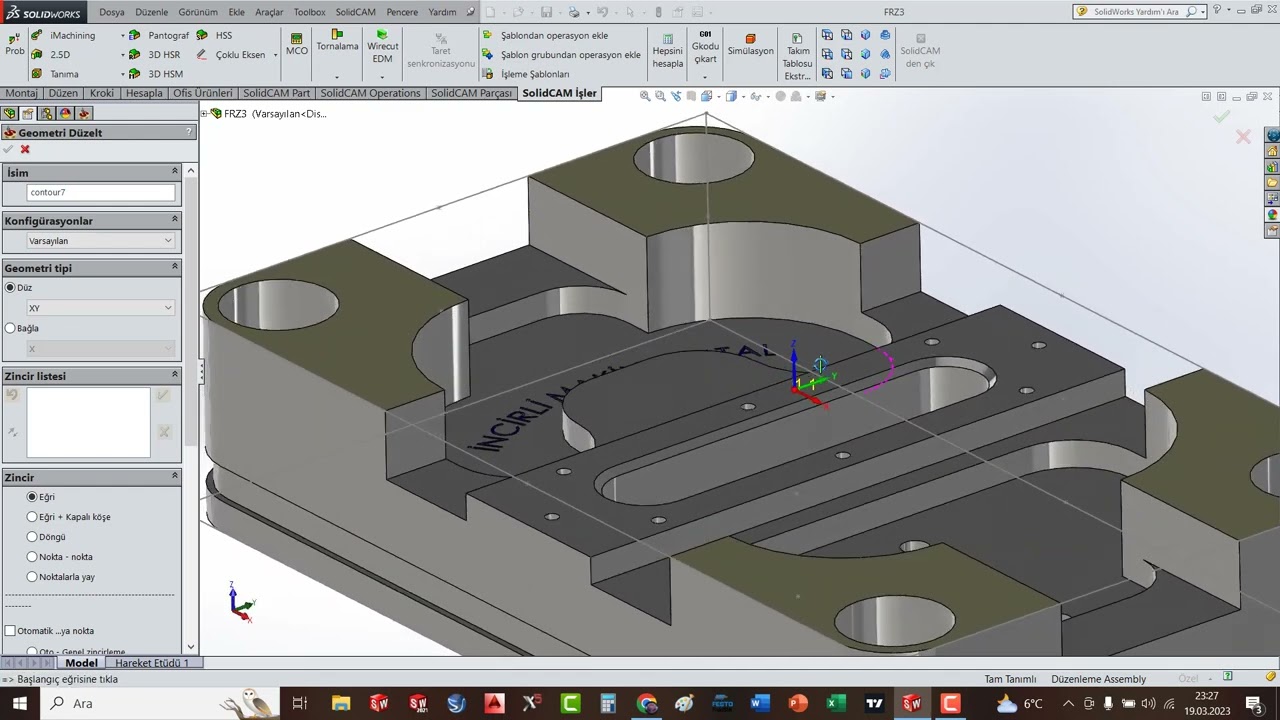
Task: Open Takım Tablosu Ekstr tool
Action: click(797, 55)
